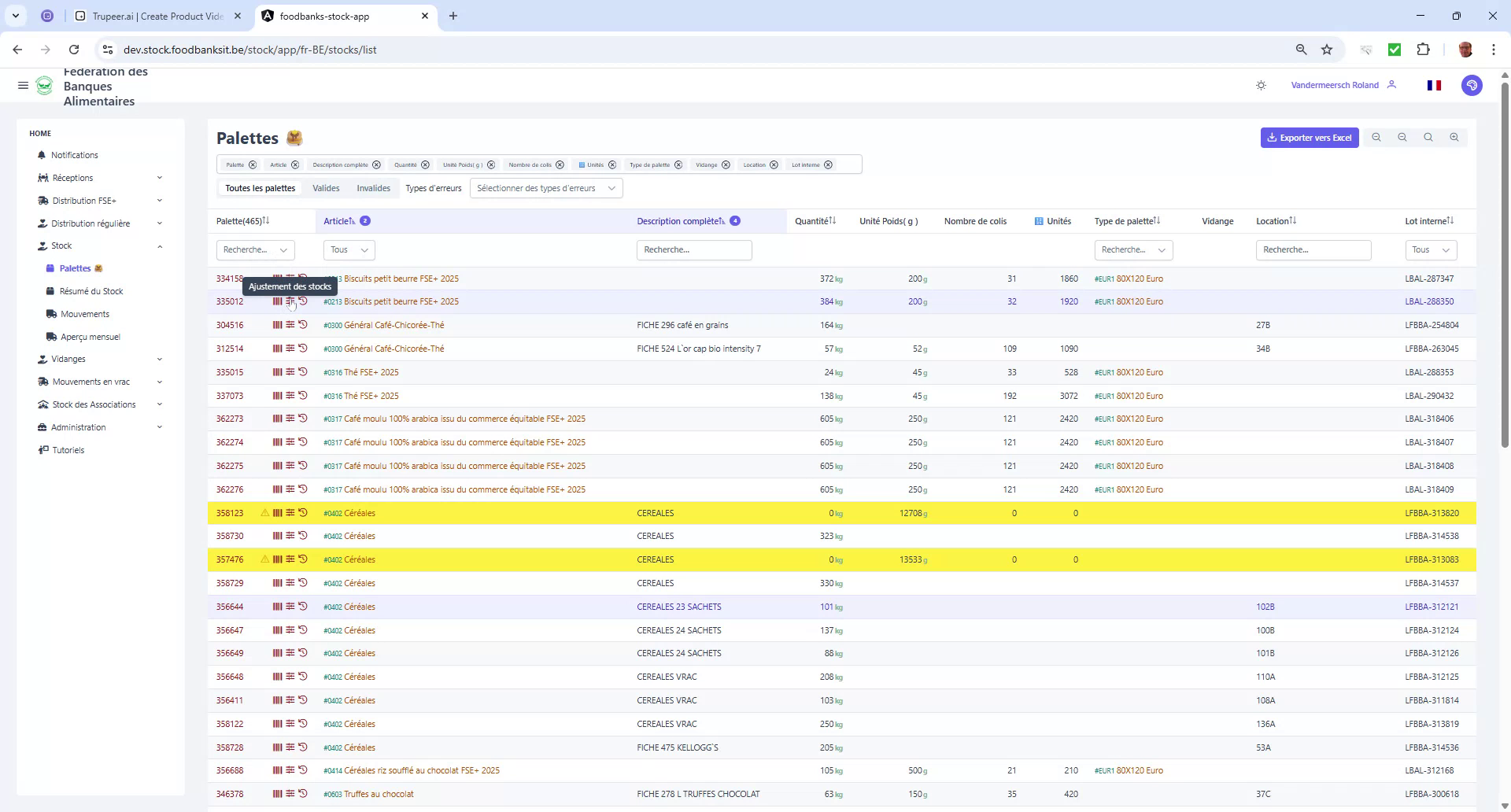
Task: Remove the Vidange filter chip
Action: [x=726, y=164]
